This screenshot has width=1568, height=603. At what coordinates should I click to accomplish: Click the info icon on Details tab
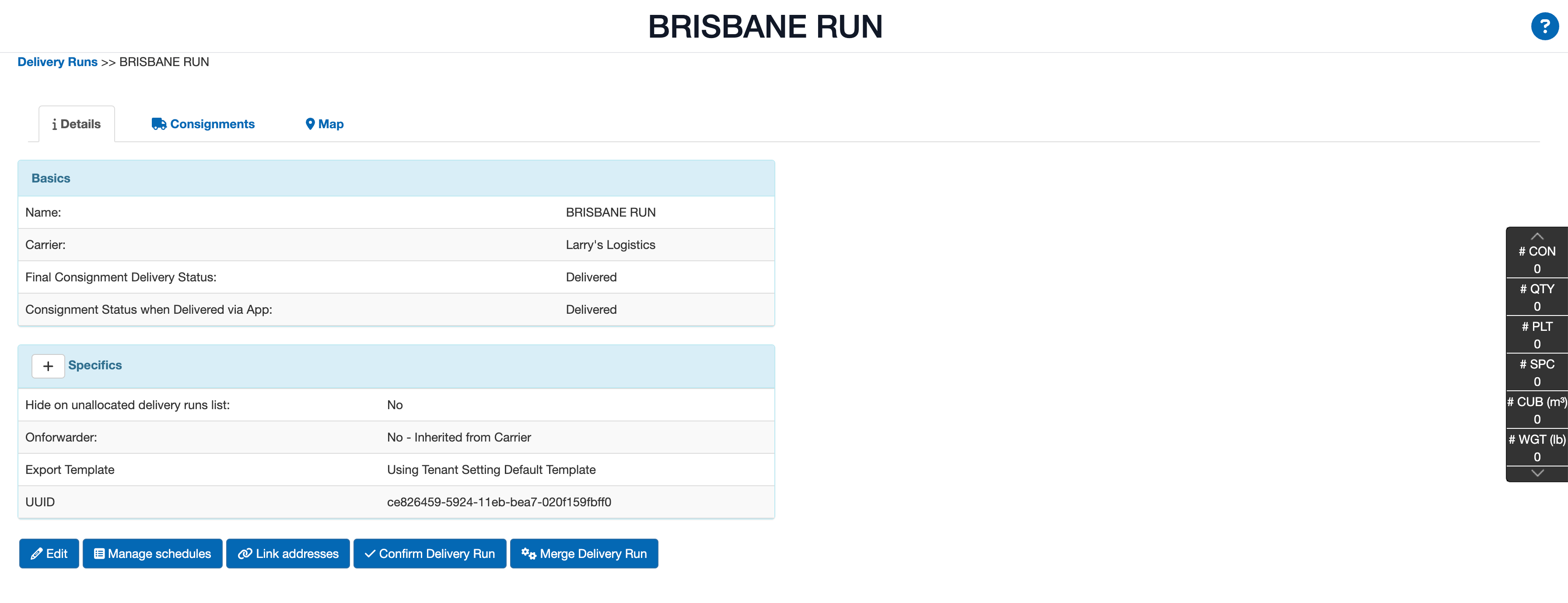click(x=55, y=124)
